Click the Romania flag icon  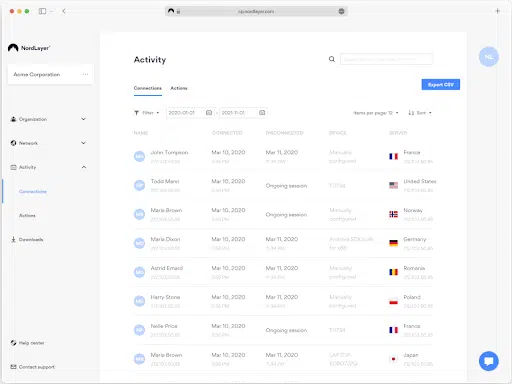393,272
